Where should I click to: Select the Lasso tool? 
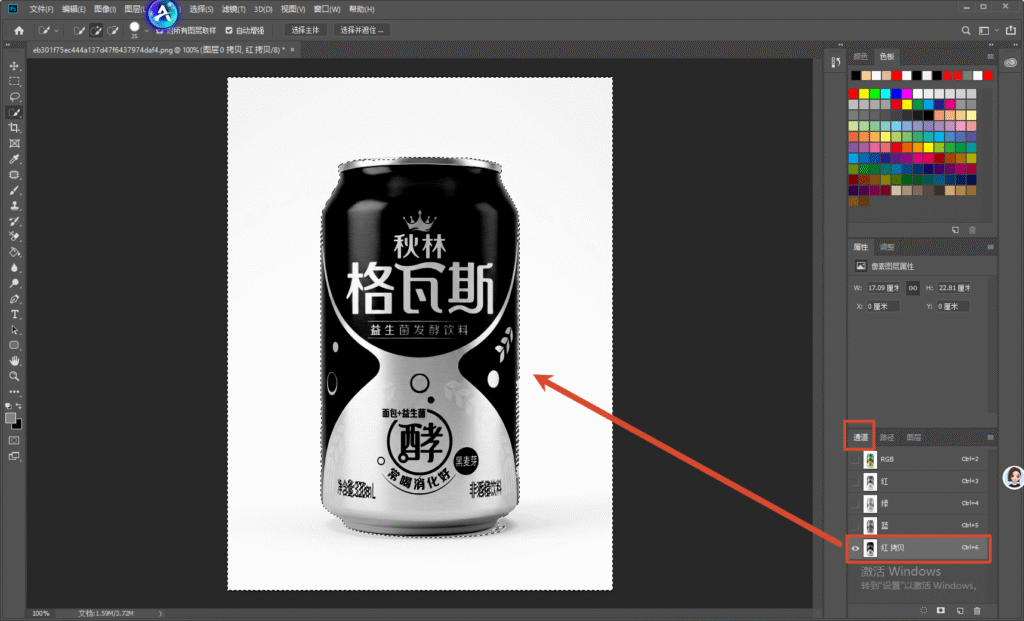[x=14, y=97]
